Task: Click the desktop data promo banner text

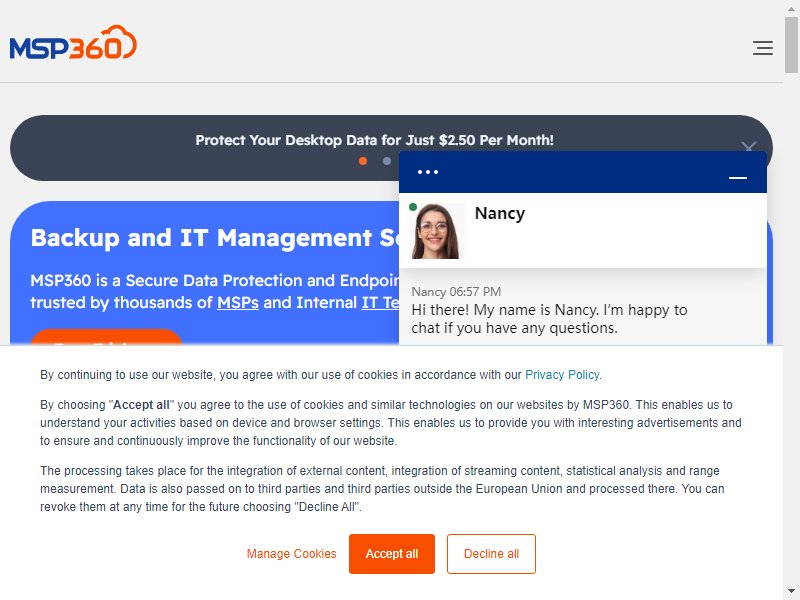Action: (x=374, y=140)
